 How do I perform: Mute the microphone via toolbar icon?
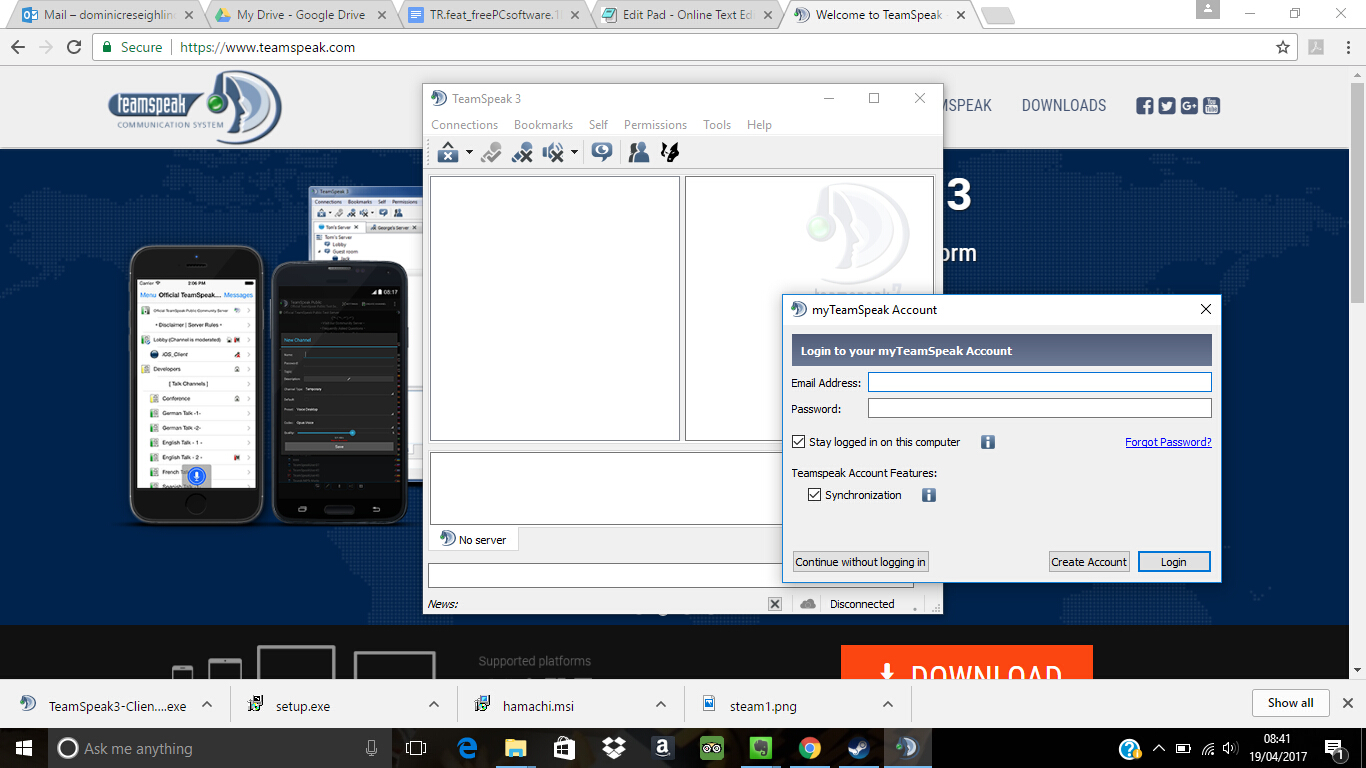(x=522, y=152)
